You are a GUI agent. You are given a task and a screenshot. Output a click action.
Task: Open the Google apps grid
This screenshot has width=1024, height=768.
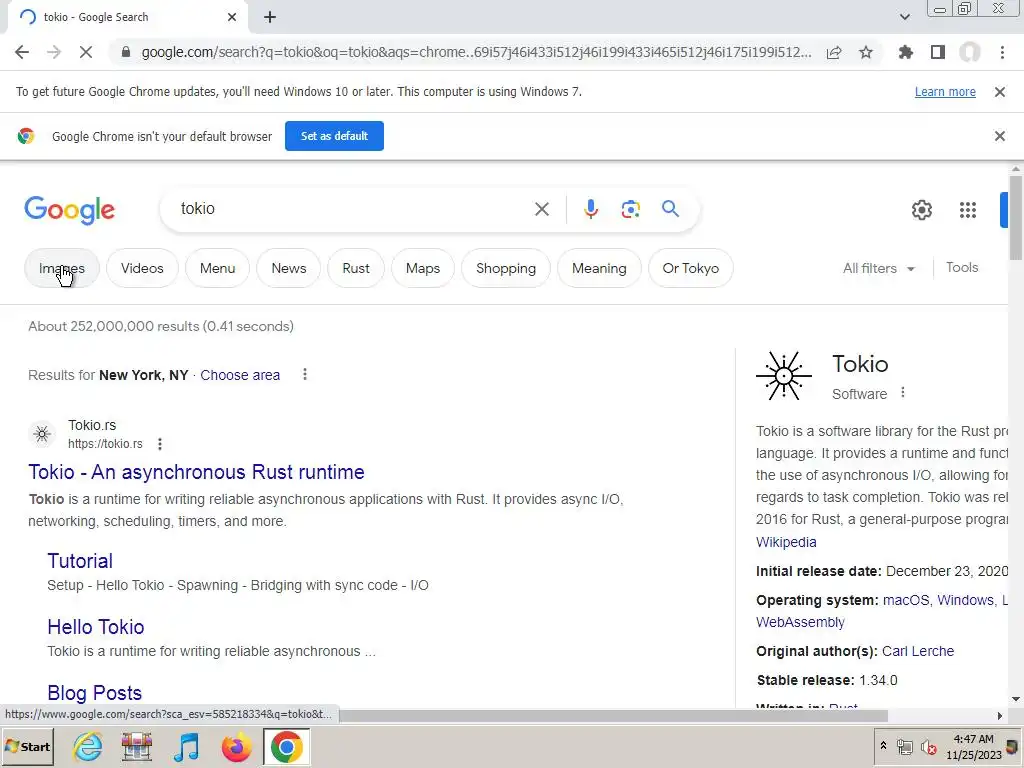point(968,210)
